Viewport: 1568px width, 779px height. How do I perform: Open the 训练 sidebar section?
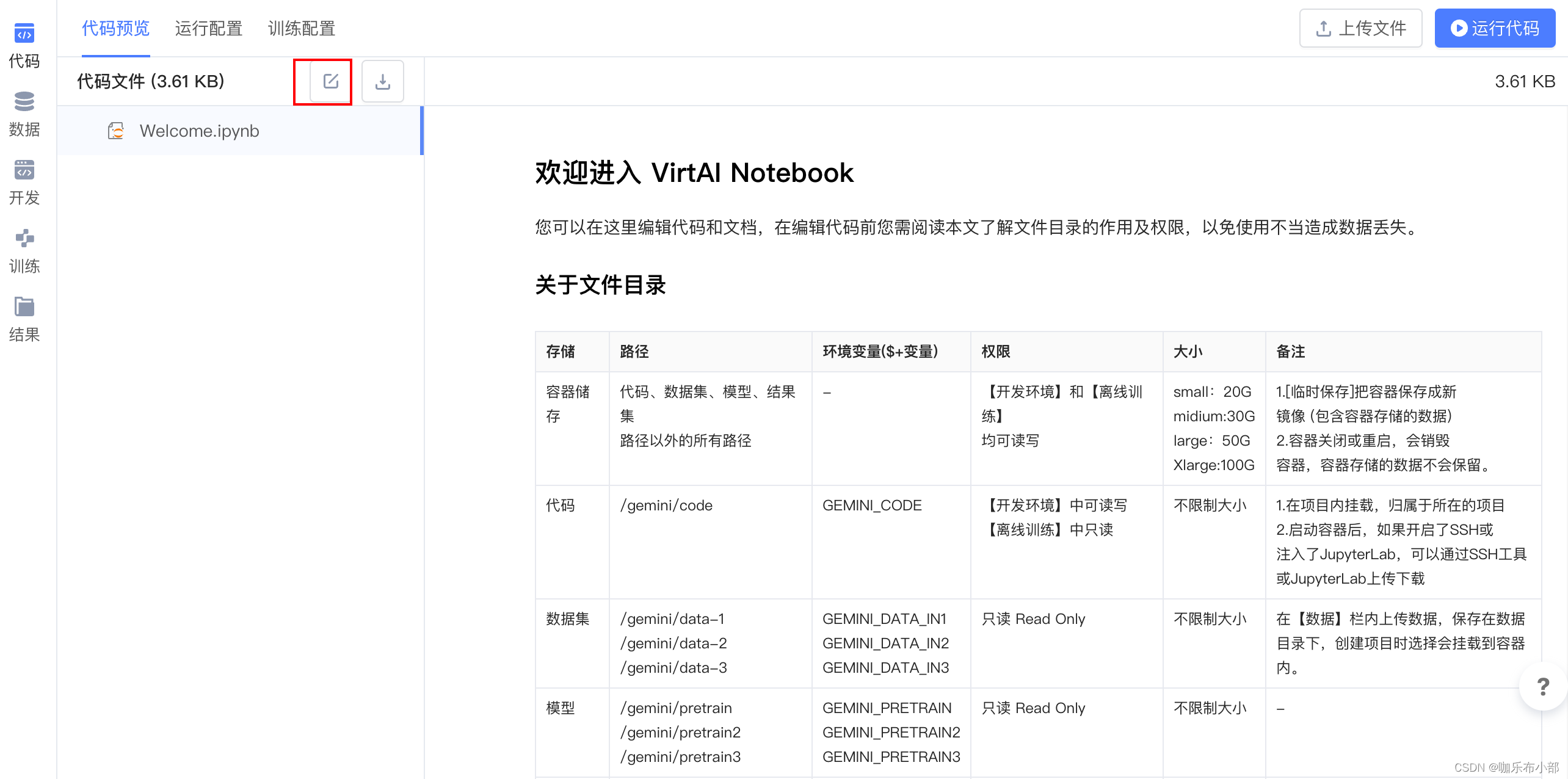(24, 250)
